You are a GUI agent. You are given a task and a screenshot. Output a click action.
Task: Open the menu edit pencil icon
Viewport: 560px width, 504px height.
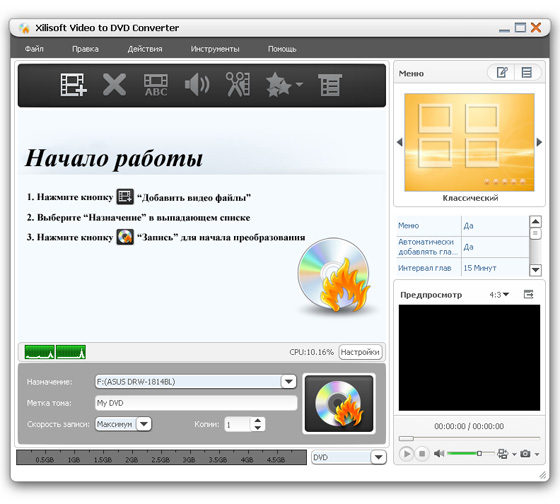502,73
